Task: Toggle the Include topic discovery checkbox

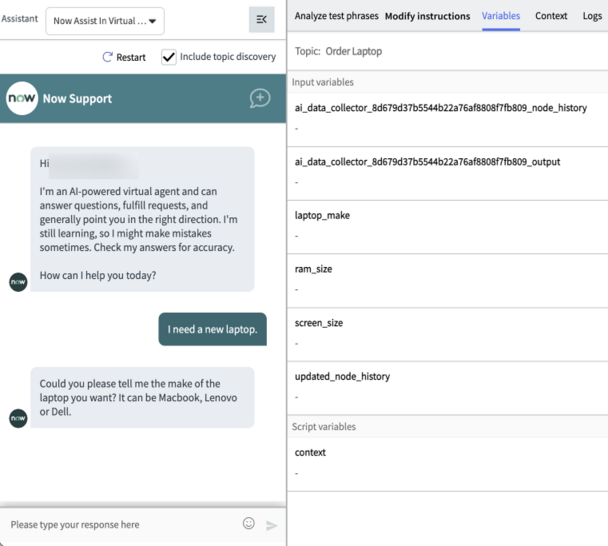Action: point(169,57)
